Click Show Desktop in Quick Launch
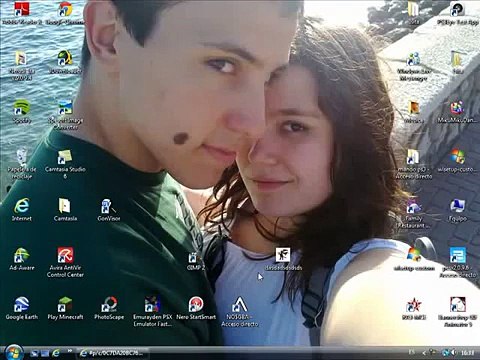Image resolution: width=480 pixels, height=360 pixels. (34, 353)
